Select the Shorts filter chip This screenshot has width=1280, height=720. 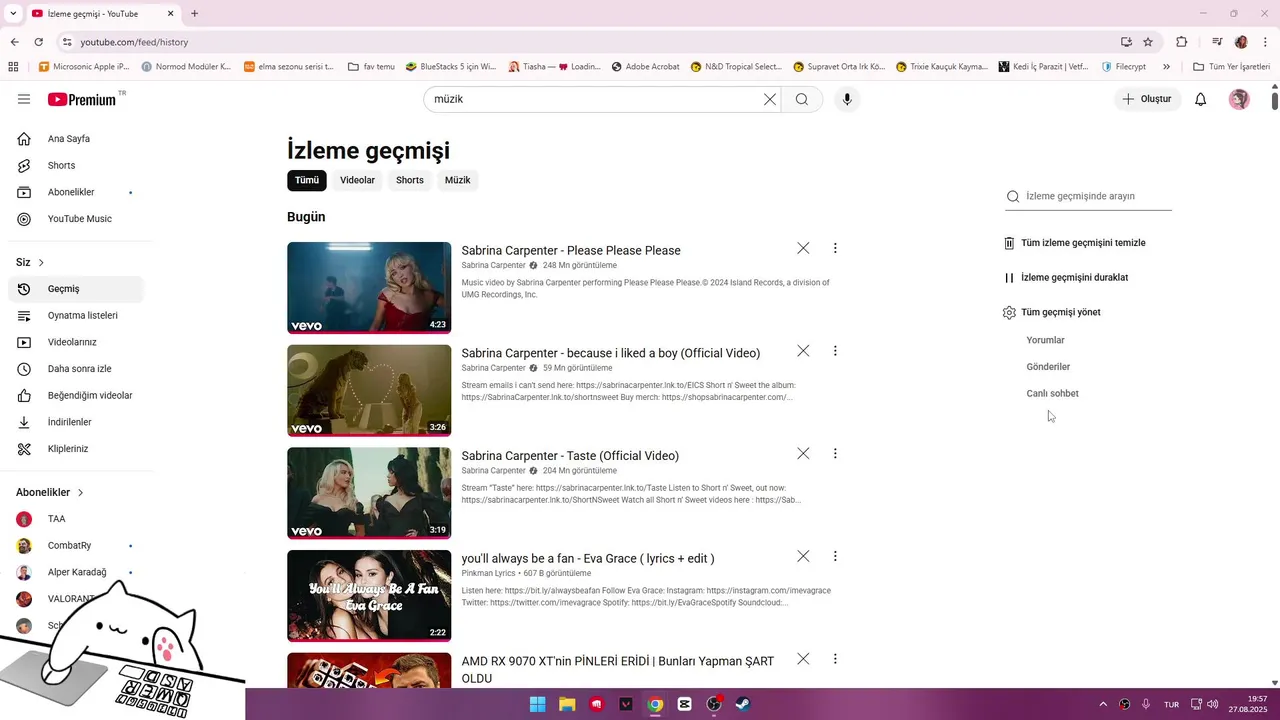tap(410, 180)
